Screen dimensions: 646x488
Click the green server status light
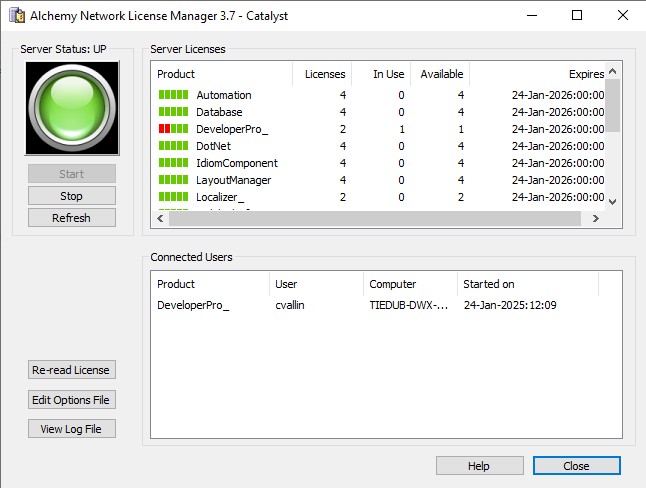point(72,108)
